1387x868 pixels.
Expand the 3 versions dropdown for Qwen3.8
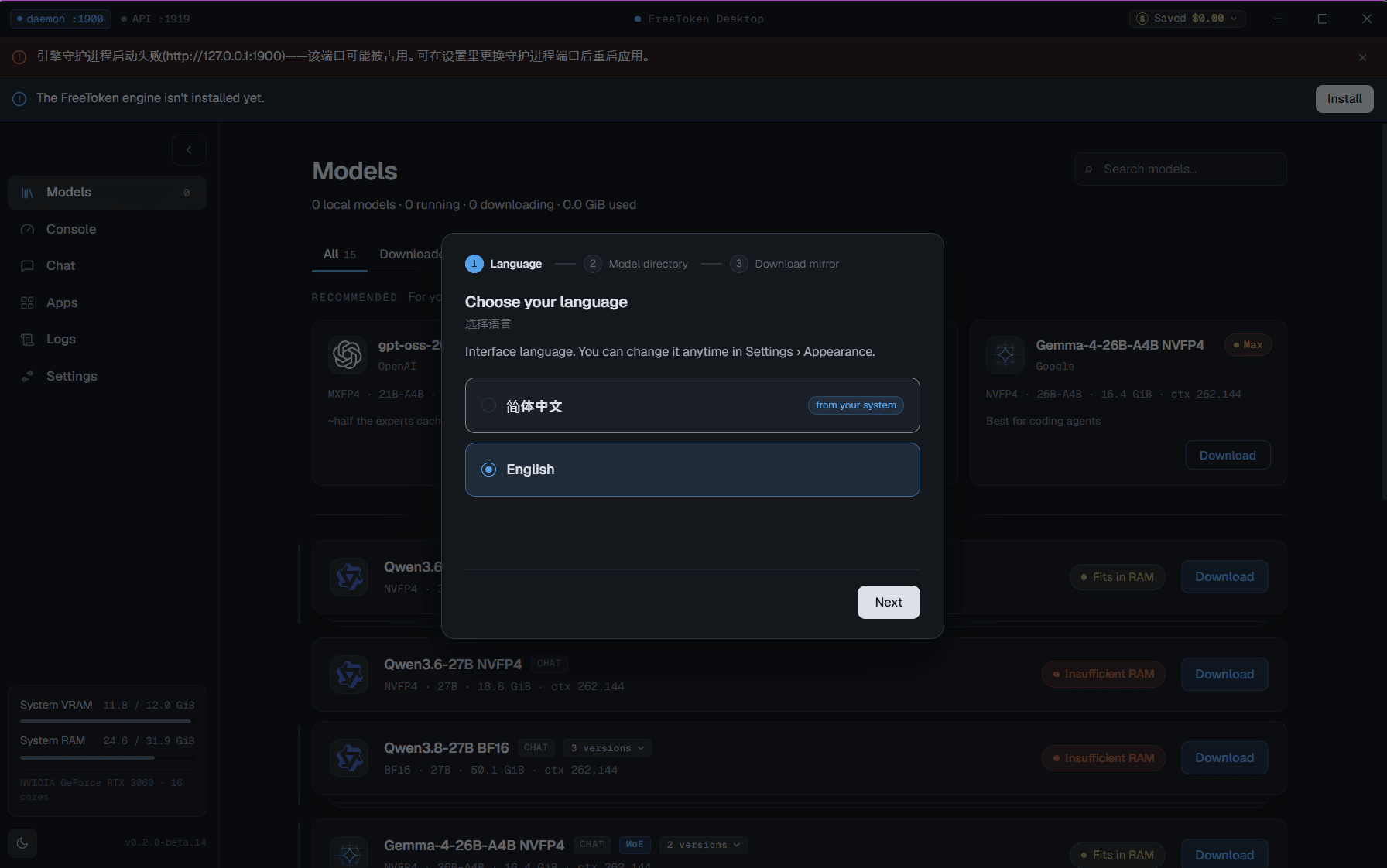pos(608,748)
